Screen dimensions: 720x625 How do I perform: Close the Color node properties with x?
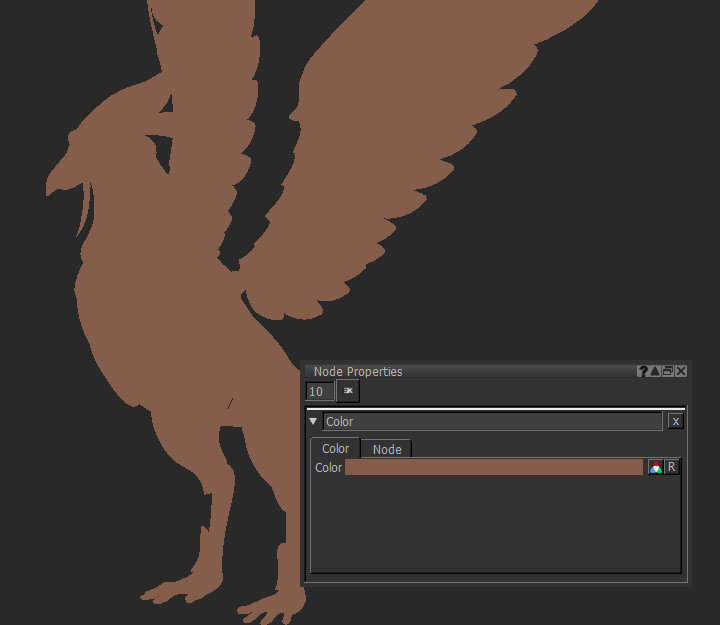(x=675, y=422)
